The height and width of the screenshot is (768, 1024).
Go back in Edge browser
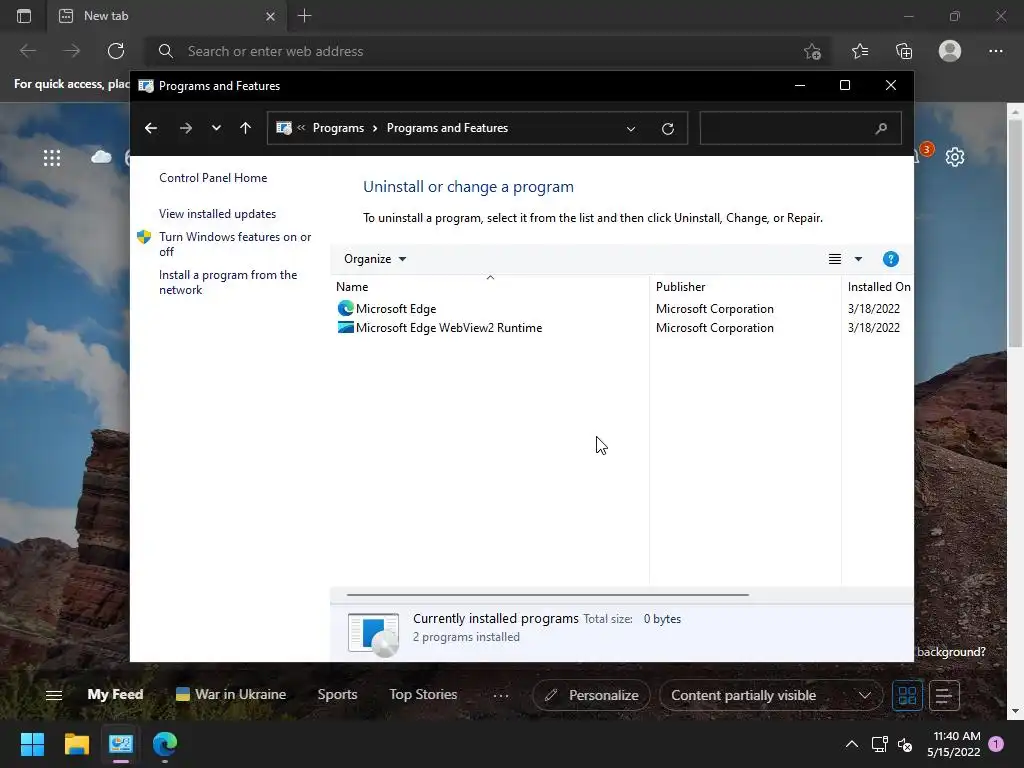click(x=27, y=51)
